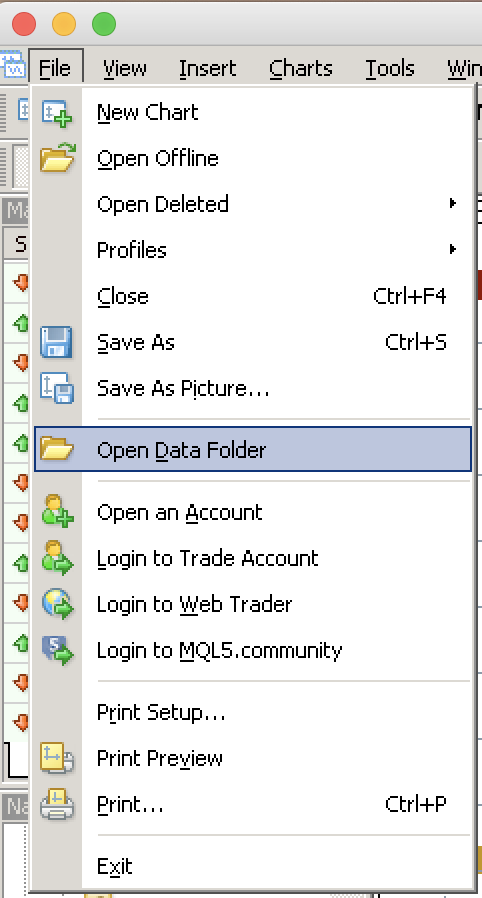Image resolution: width=482 pixels, height=898 pixels.
Task: Click the Save As floppy disk icon
Action: pyautogui.click(x=57, y=342)
